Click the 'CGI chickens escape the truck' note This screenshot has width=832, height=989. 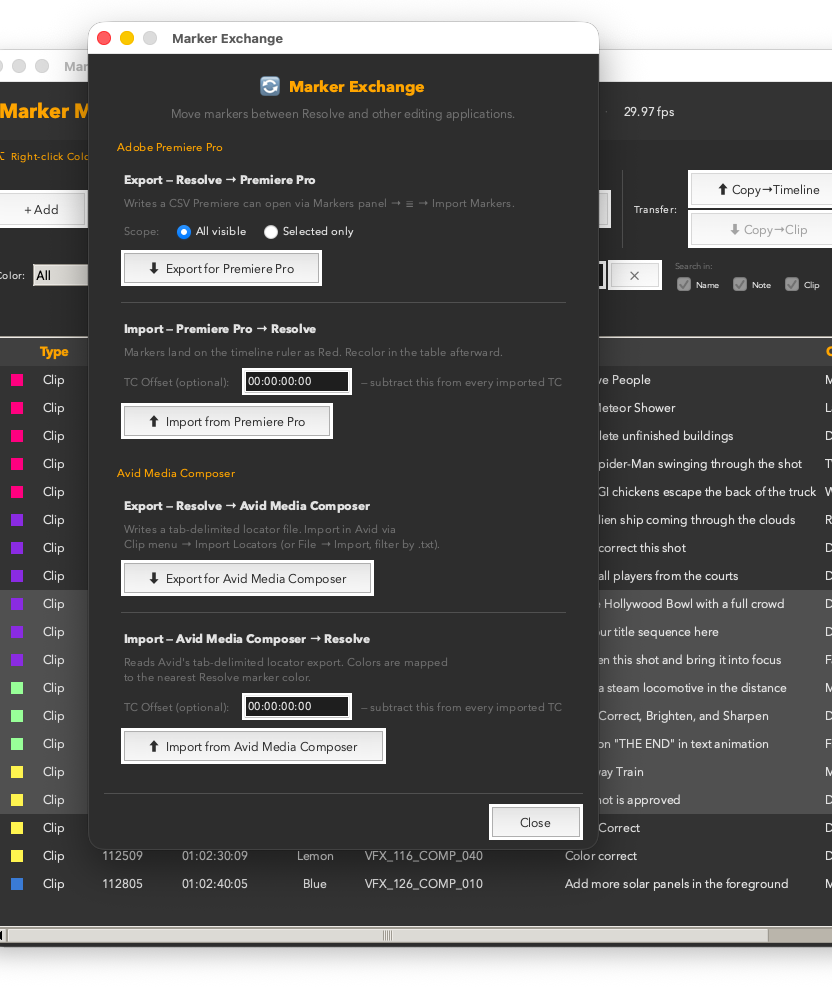click(x=708, y=491)
